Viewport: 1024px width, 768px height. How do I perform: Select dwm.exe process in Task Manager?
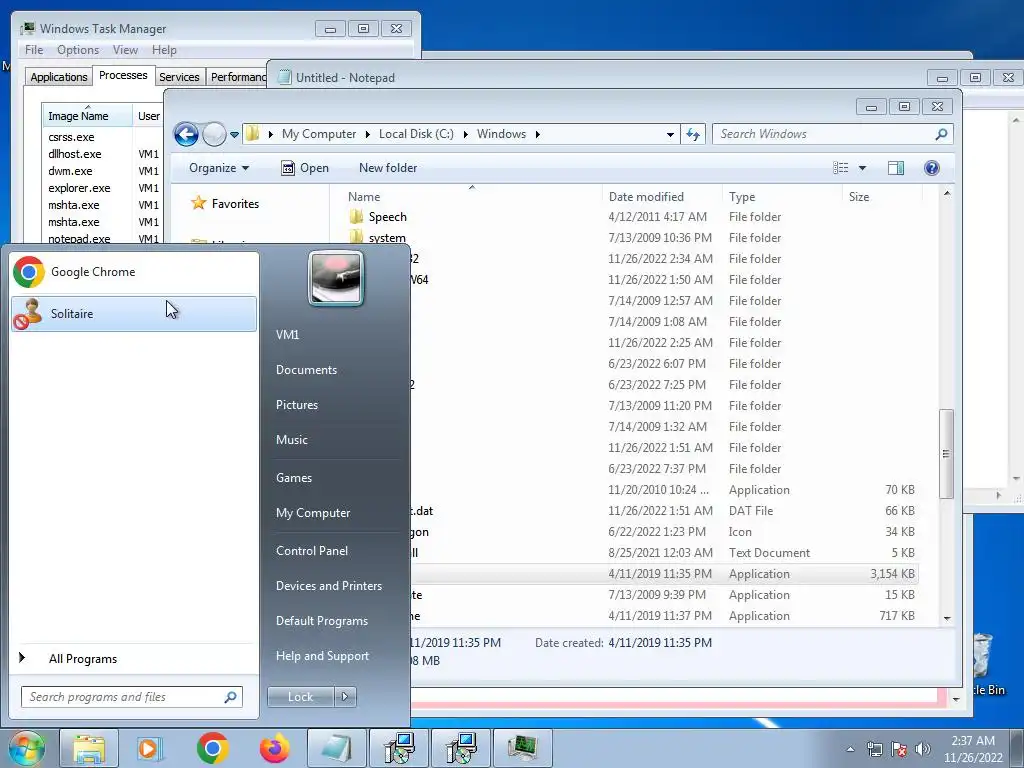pyautogui.click(x=70, y=171)
